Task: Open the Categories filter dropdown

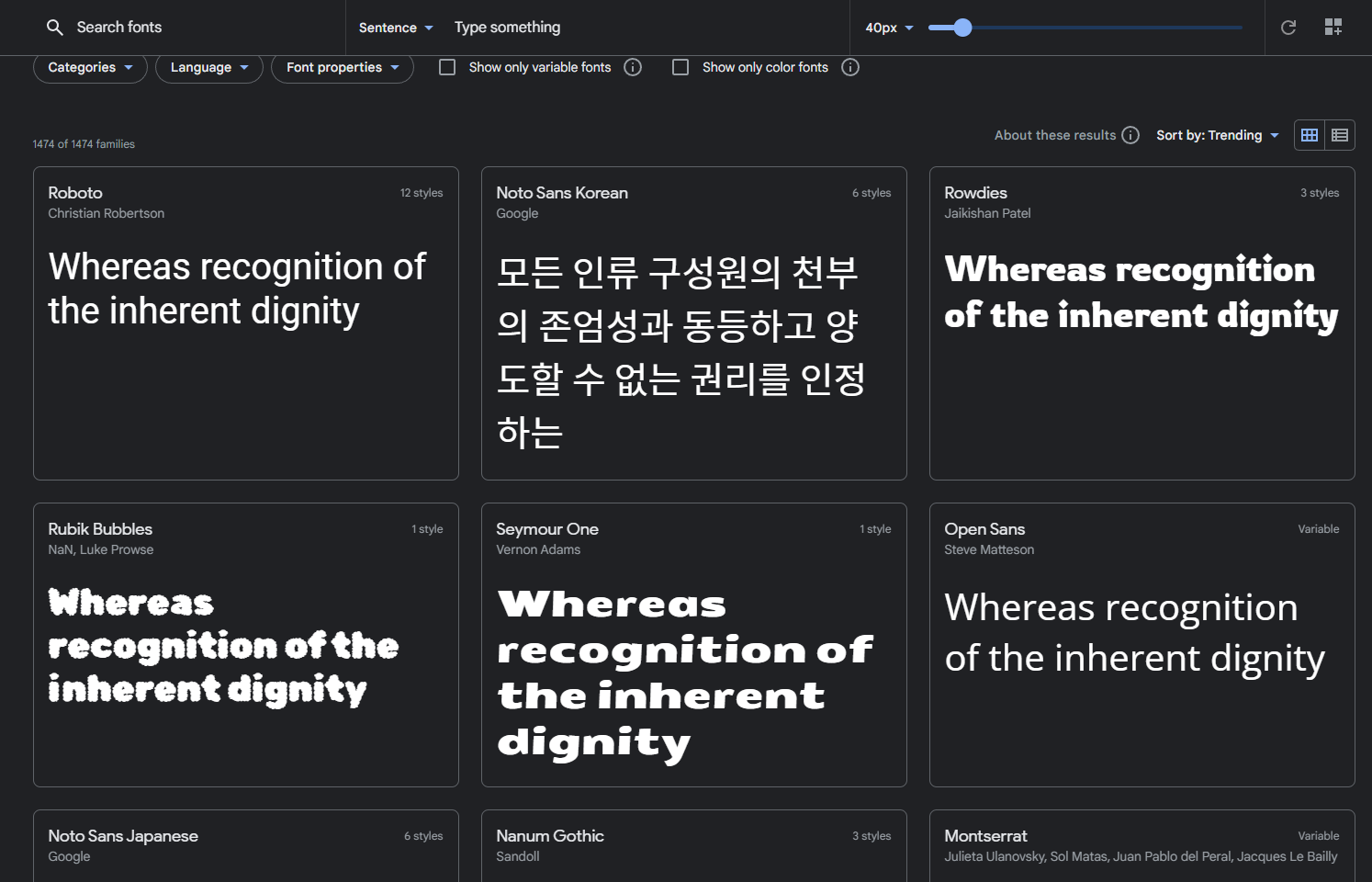Action: (90, 67)
